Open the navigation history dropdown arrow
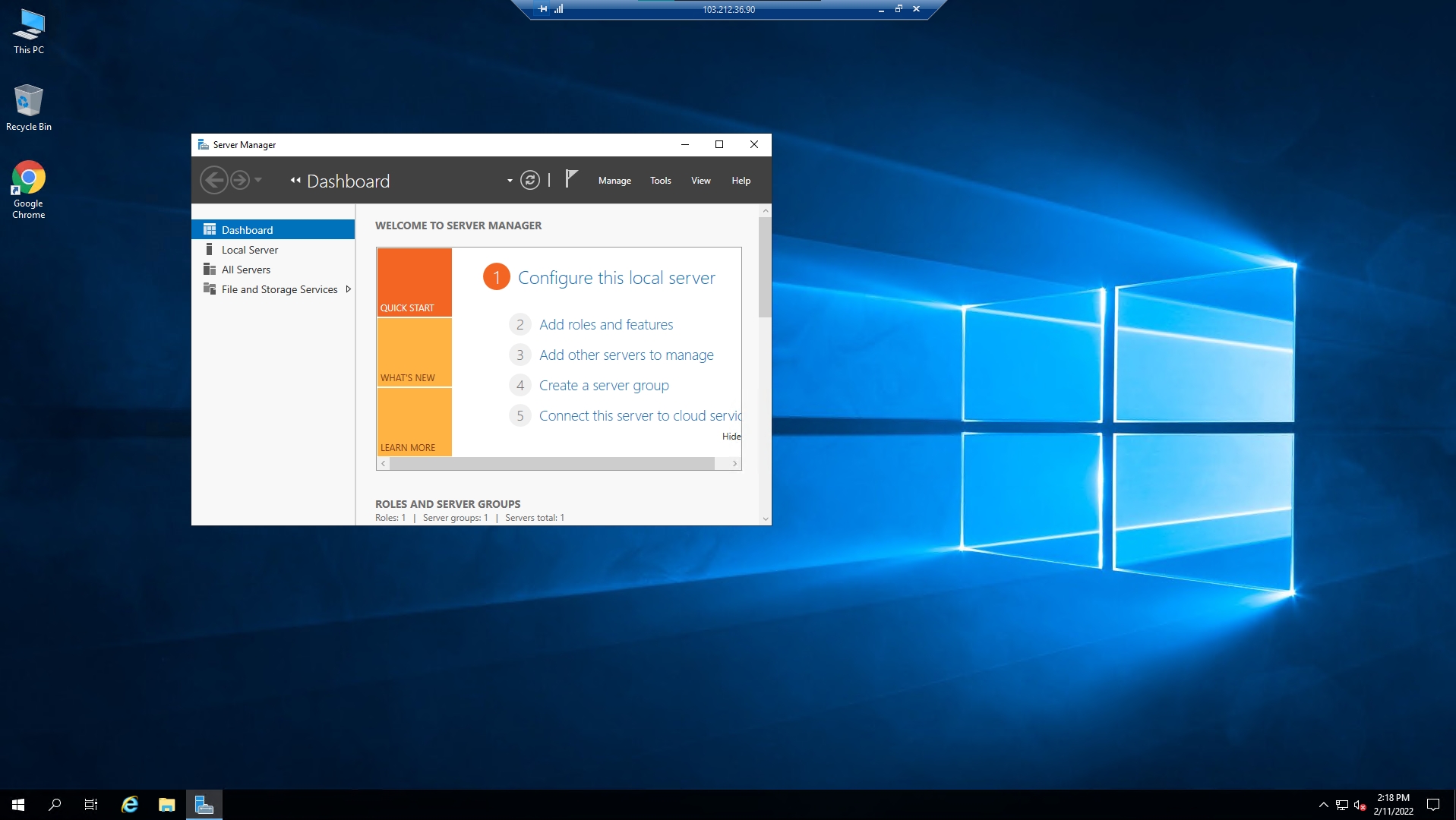Viewport: 1456px width, 820px height. point(258,180)
